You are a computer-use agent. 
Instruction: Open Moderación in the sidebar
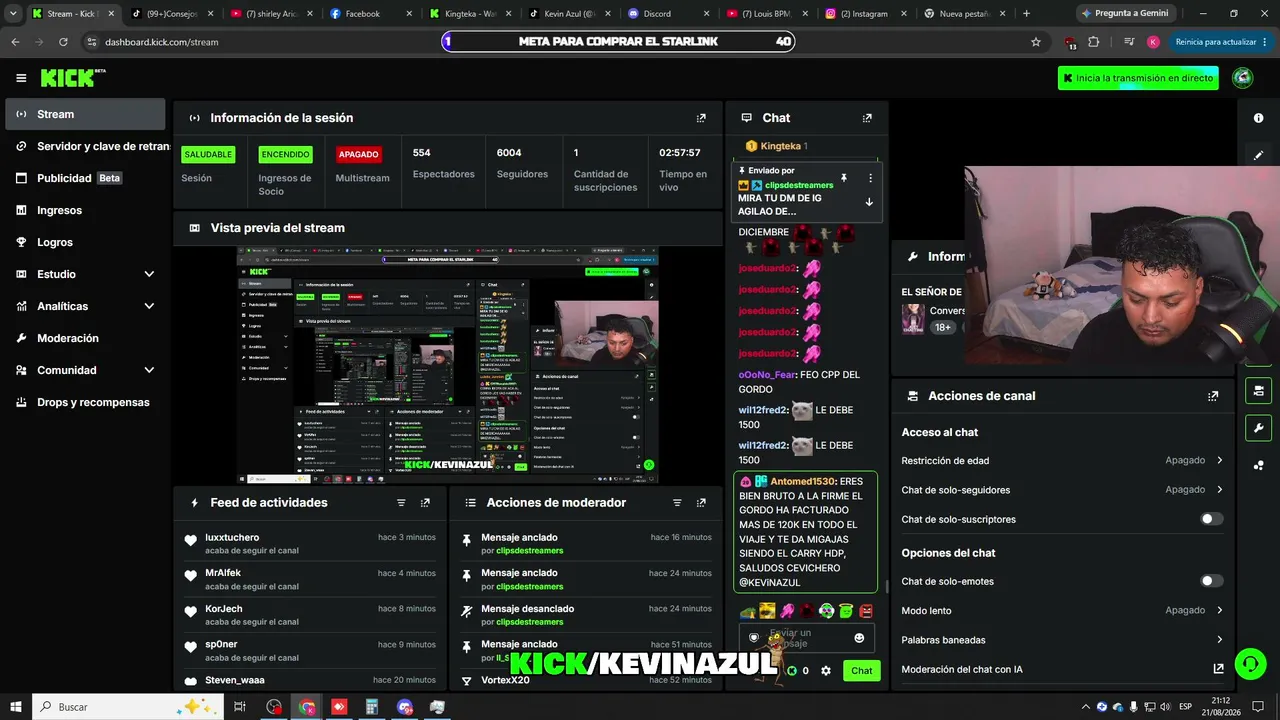(85, 338)
